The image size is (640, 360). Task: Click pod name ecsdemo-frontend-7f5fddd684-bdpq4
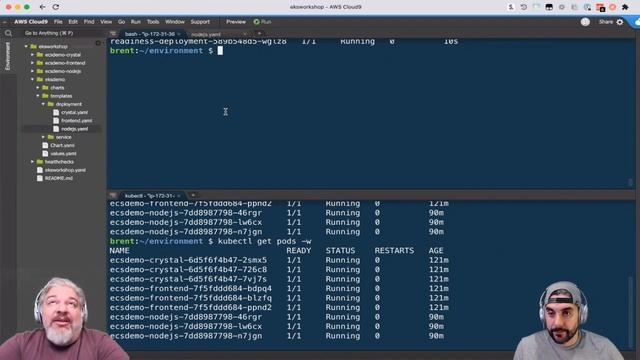(191, 289)
